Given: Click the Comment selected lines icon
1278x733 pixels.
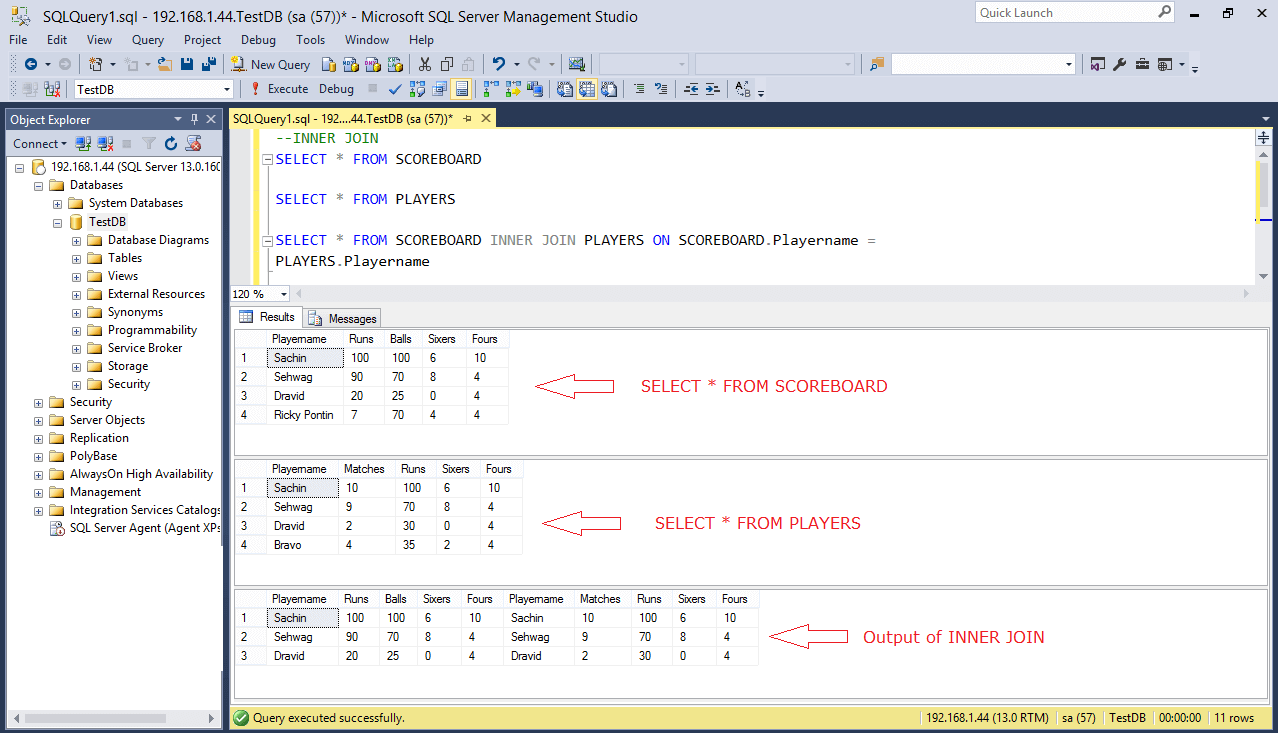Looking at the screenshot, I should click(640, 88).
